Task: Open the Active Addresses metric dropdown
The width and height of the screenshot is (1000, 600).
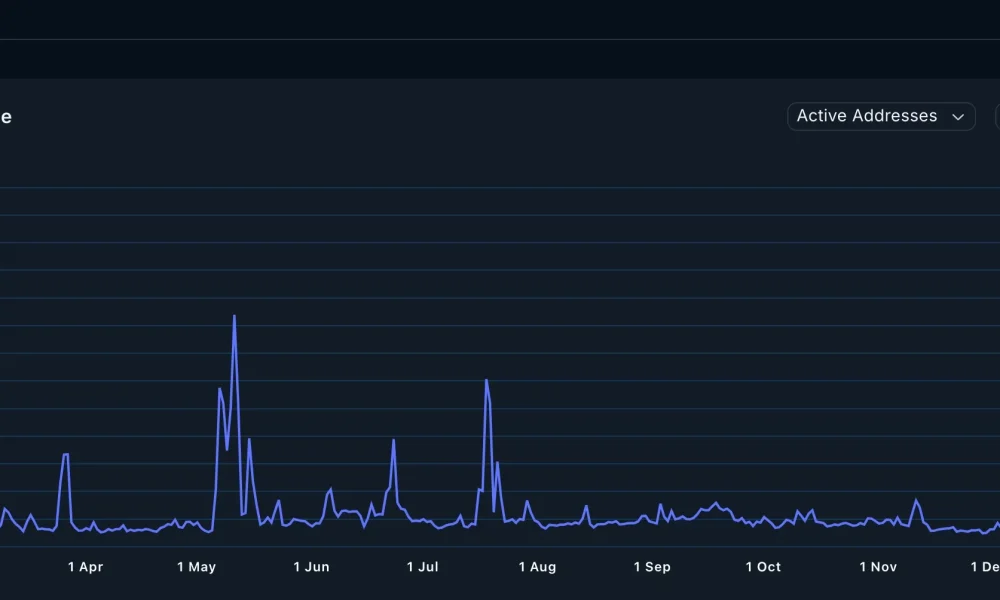Action: [880, 116]
